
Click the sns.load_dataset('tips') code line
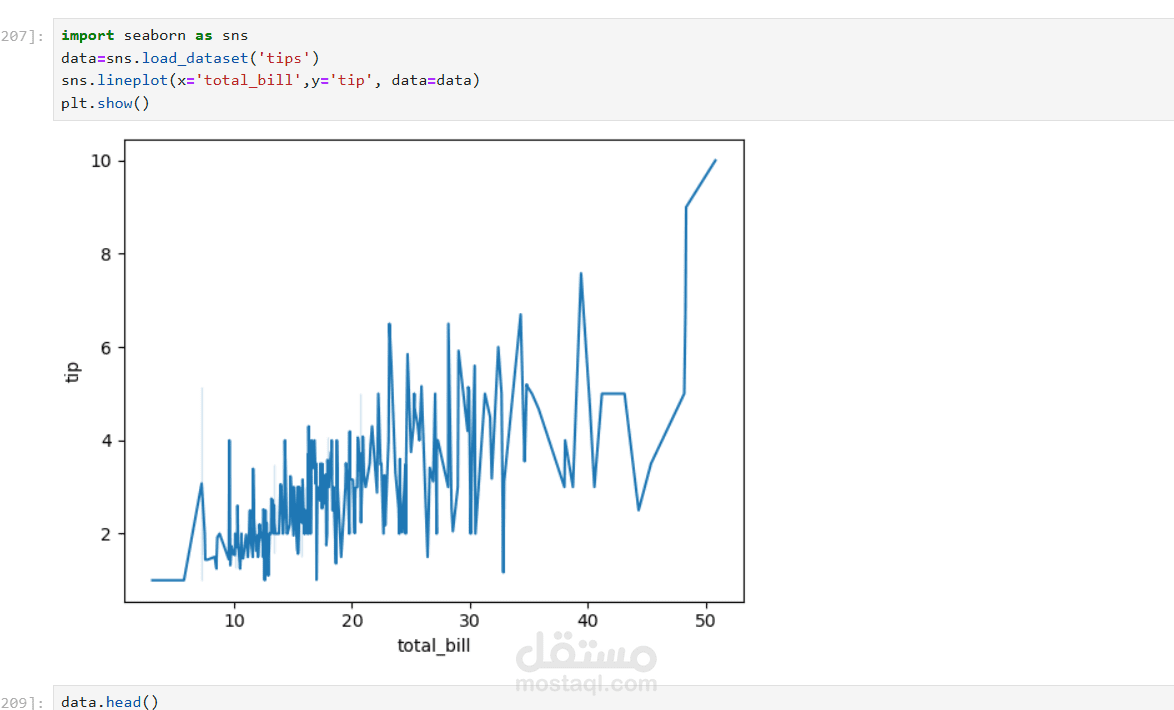pos(190,58)
